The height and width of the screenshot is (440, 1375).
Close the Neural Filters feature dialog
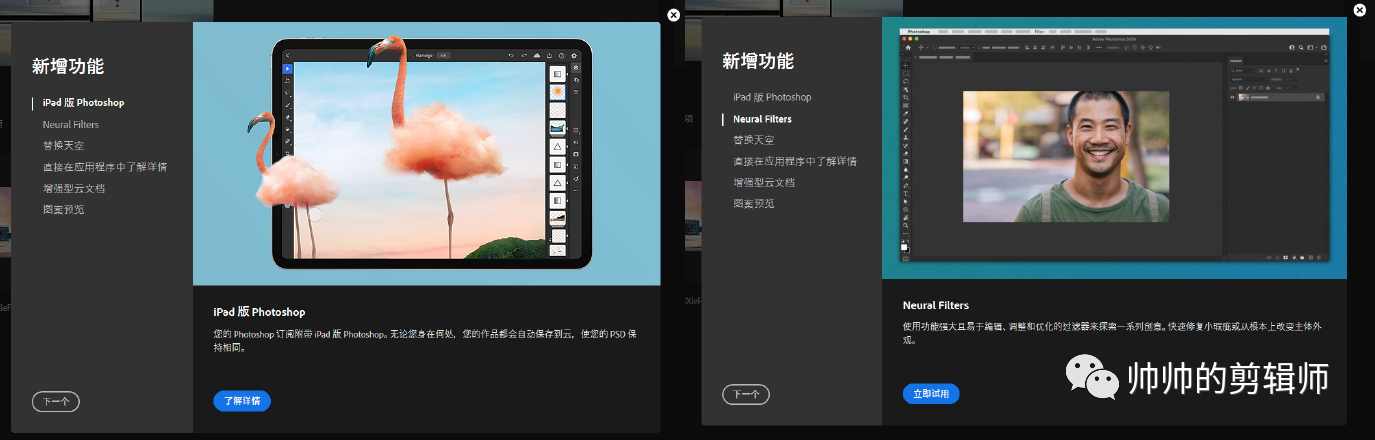pyautogui.click(x=1359, y=10)
